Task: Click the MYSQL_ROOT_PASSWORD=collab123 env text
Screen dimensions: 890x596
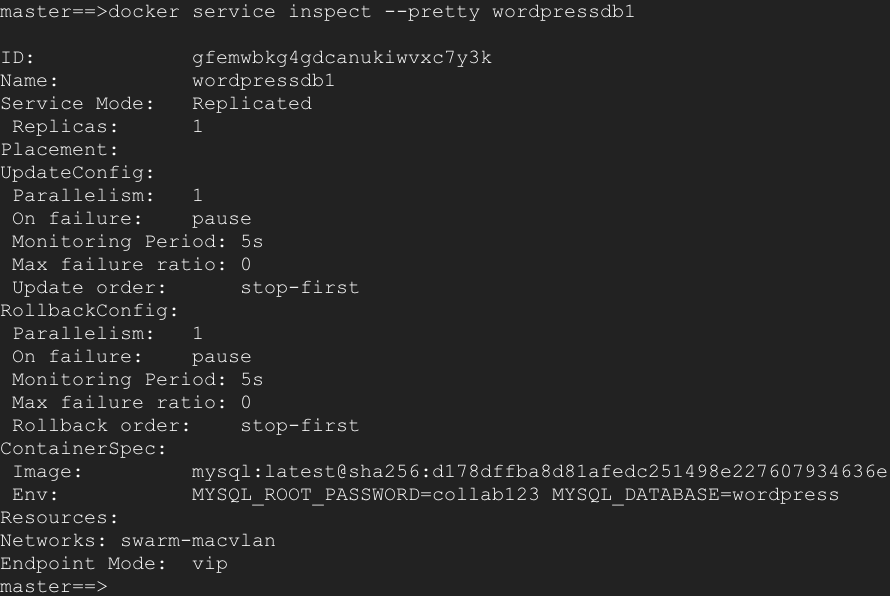Action: click(366, 495)
